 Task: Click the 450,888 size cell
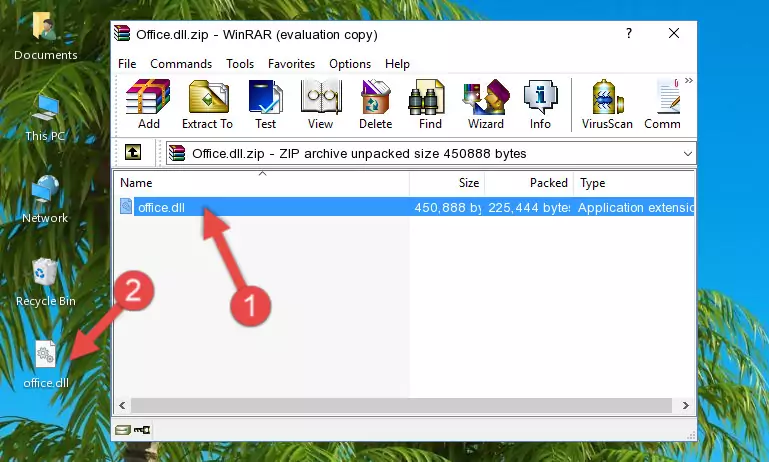pos(447,207)
